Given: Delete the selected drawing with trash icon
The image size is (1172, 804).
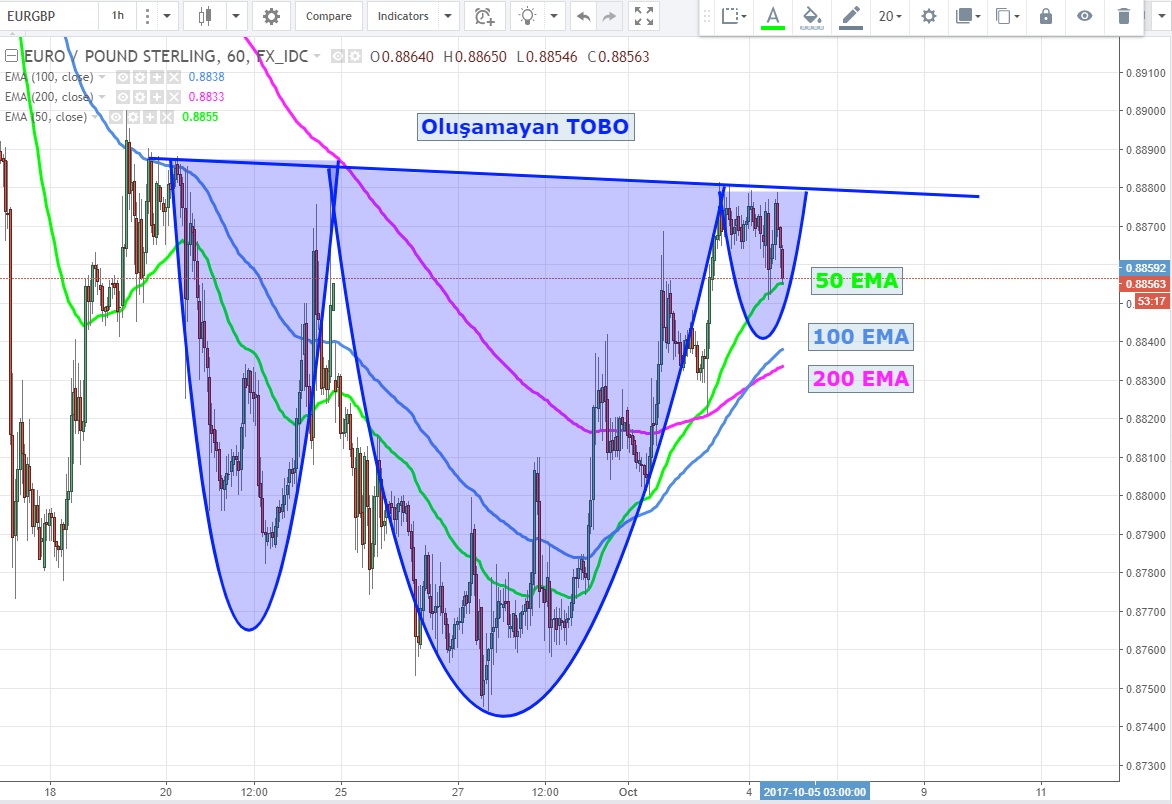Looking at the screenshot, I should tap(1124, 16).
